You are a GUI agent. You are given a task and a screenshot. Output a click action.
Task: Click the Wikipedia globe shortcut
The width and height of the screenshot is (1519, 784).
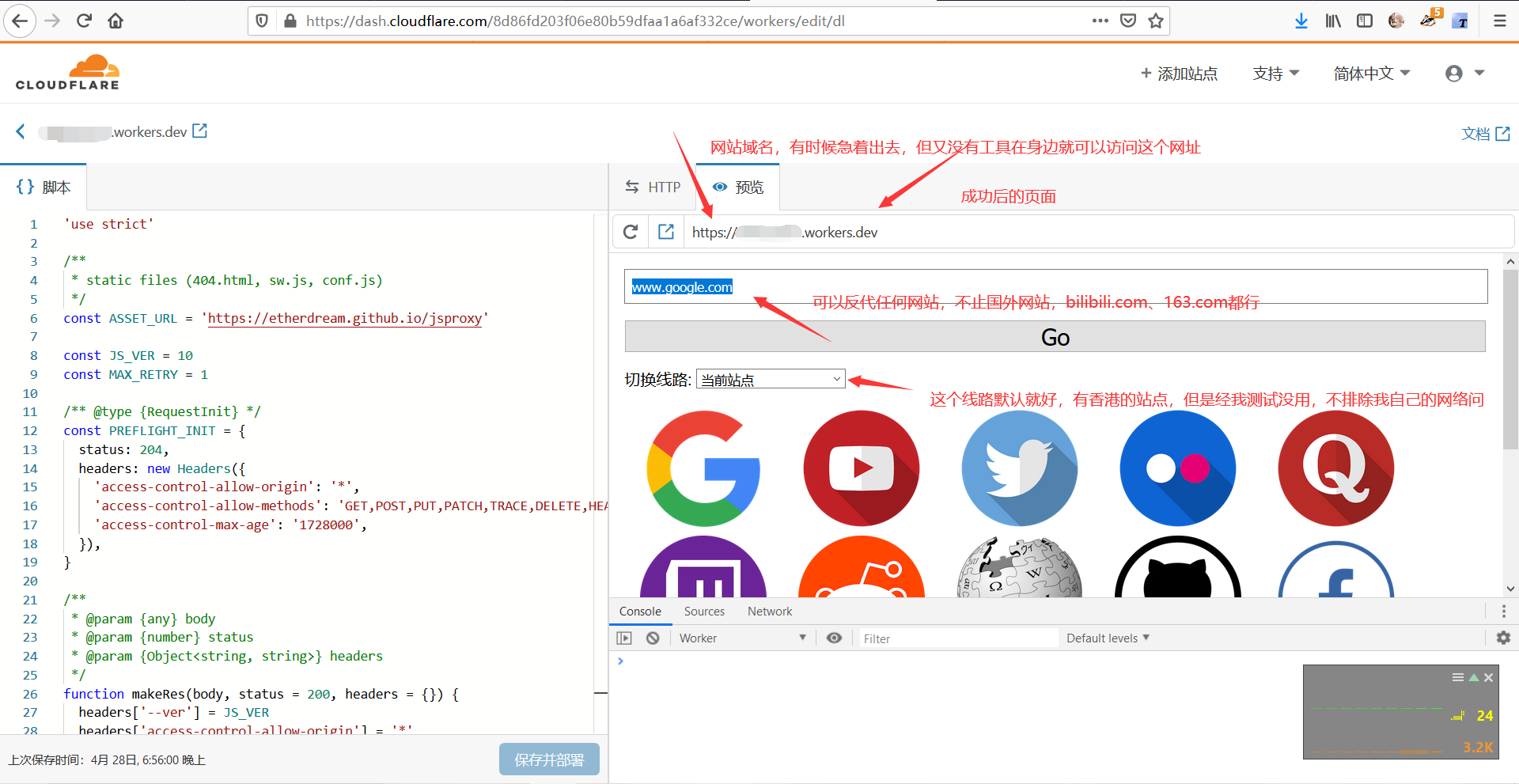click(x=1020, y=566)
